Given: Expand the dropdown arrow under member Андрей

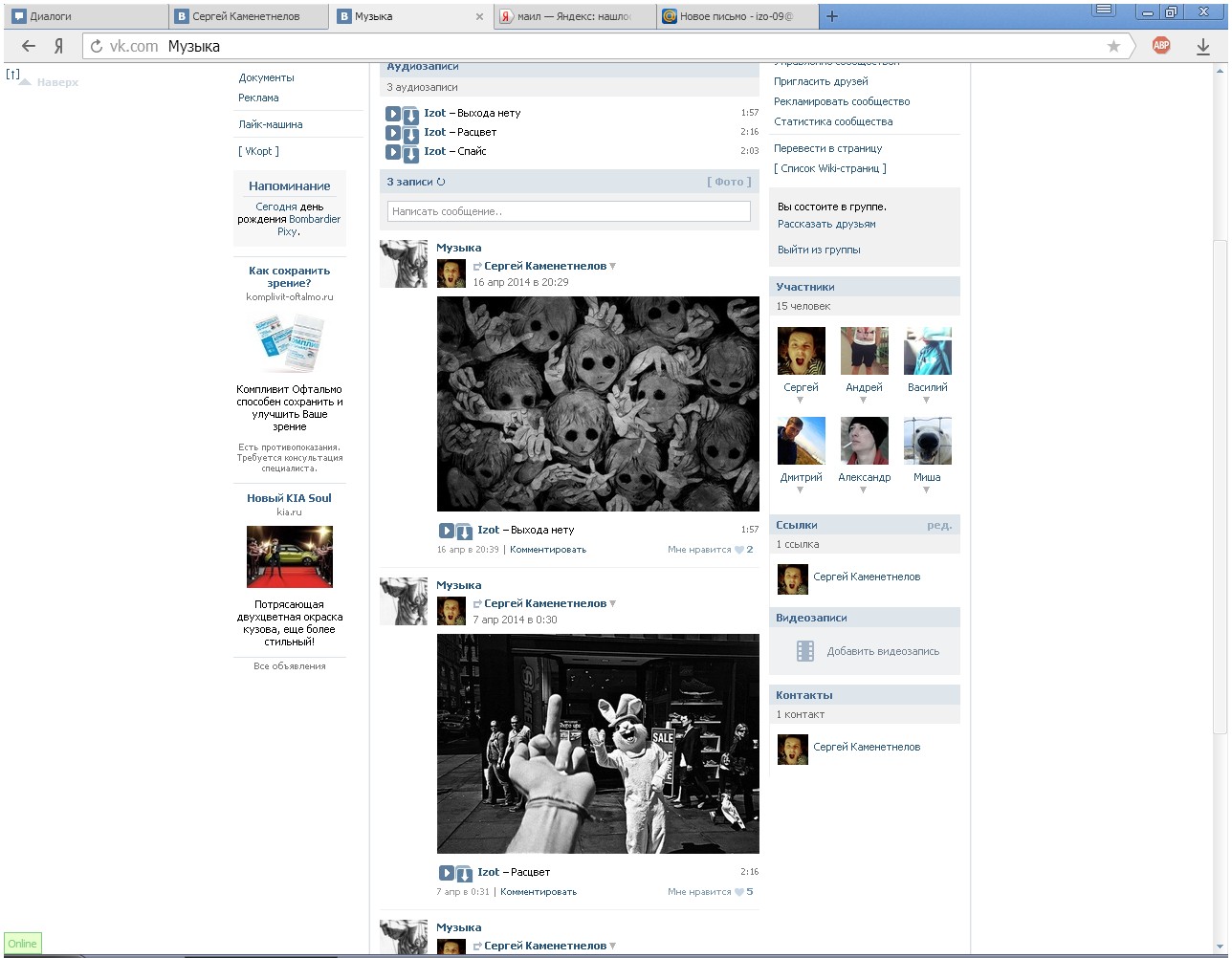Looking at the screenshot, I should [864, 401].
